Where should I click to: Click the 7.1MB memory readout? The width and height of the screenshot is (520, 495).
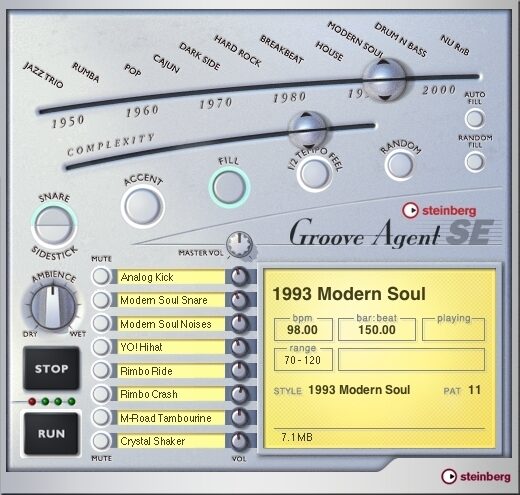[297, 437]
